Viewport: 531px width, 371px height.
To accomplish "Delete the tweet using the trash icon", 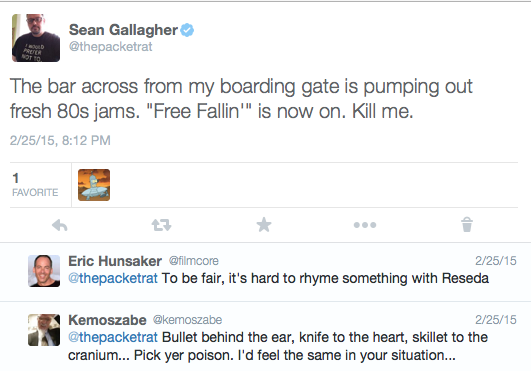I will pos(467,224).
